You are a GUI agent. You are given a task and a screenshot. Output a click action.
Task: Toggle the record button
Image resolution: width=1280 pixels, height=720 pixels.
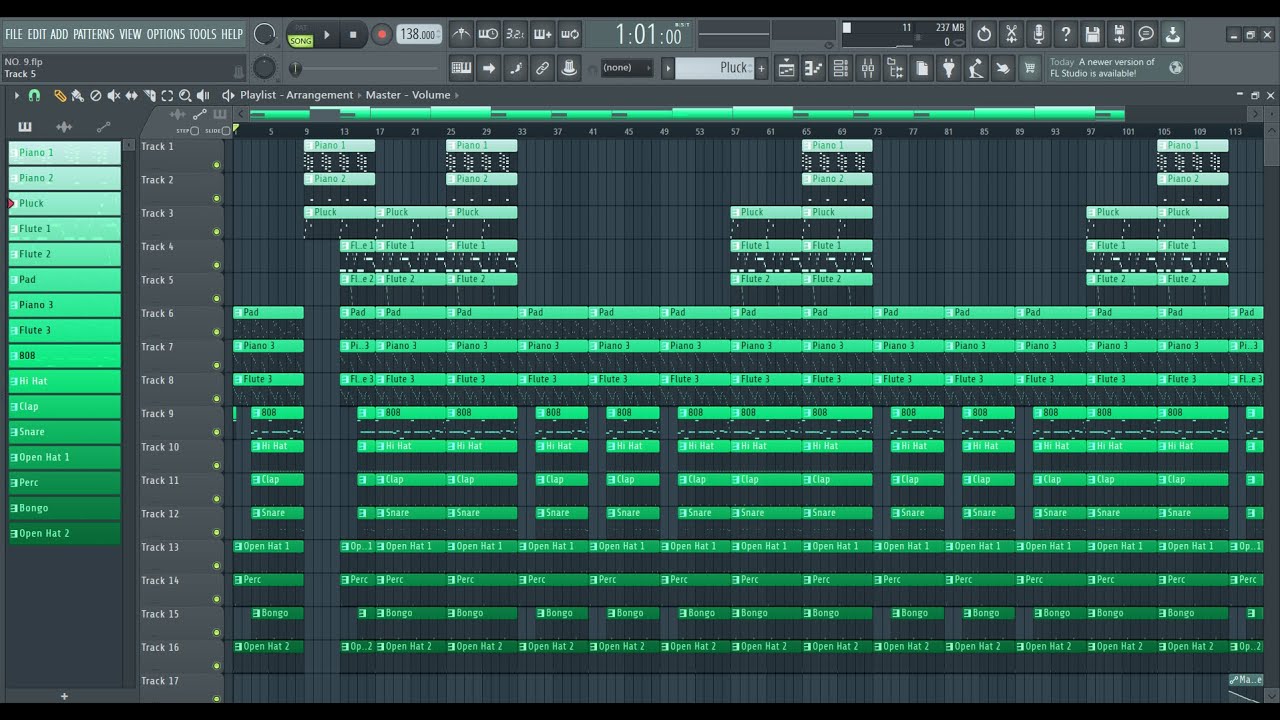click(381, 34)
